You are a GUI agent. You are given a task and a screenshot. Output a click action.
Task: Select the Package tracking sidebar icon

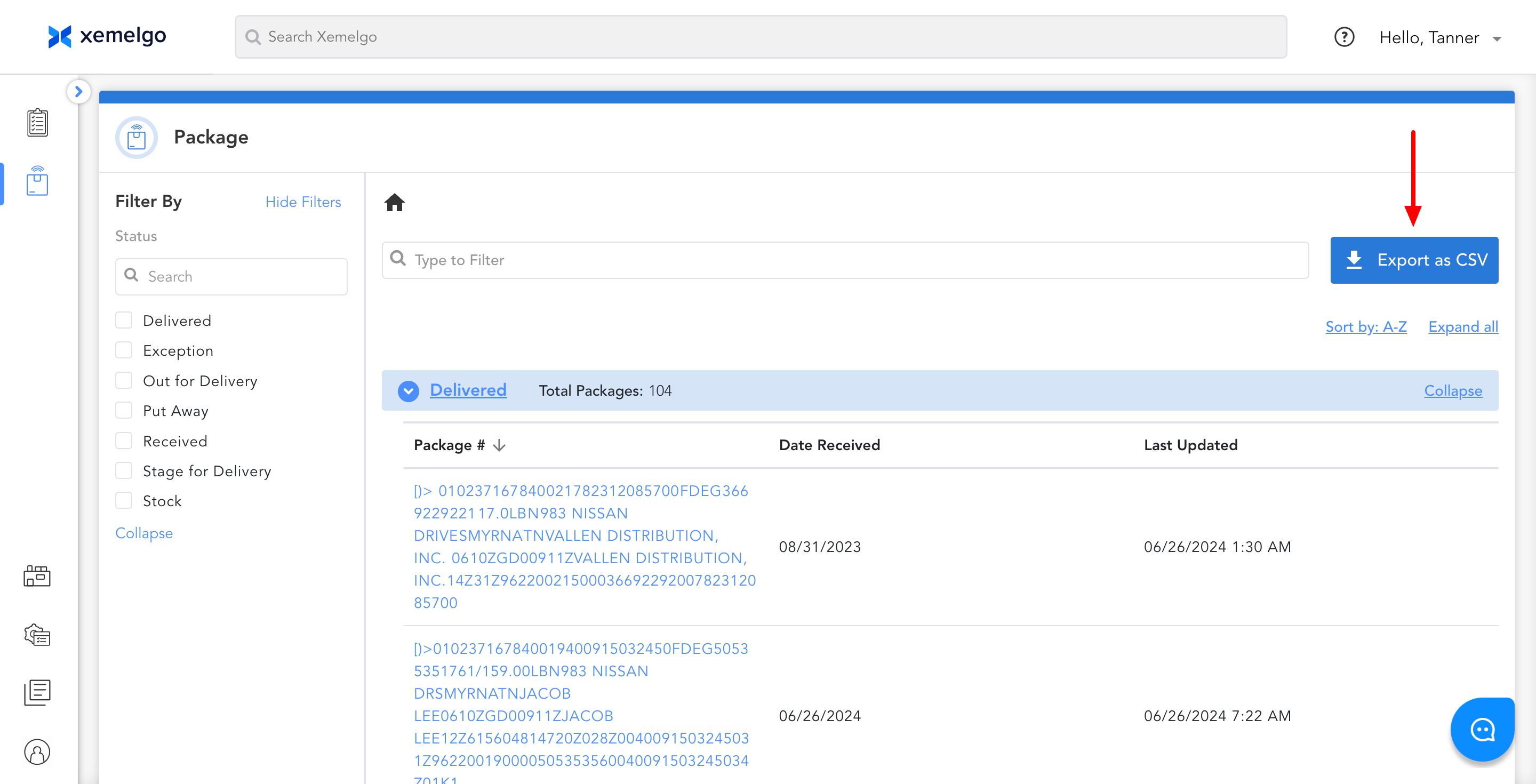[37, 181]
